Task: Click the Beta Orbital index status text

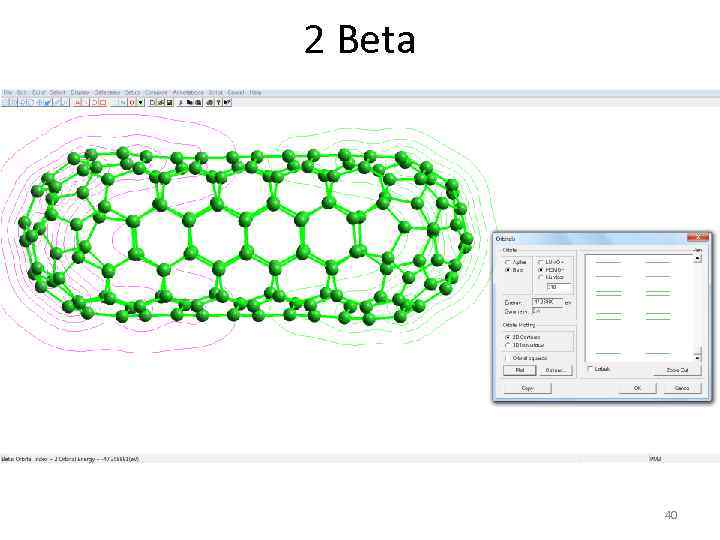Action: (70, 459)
